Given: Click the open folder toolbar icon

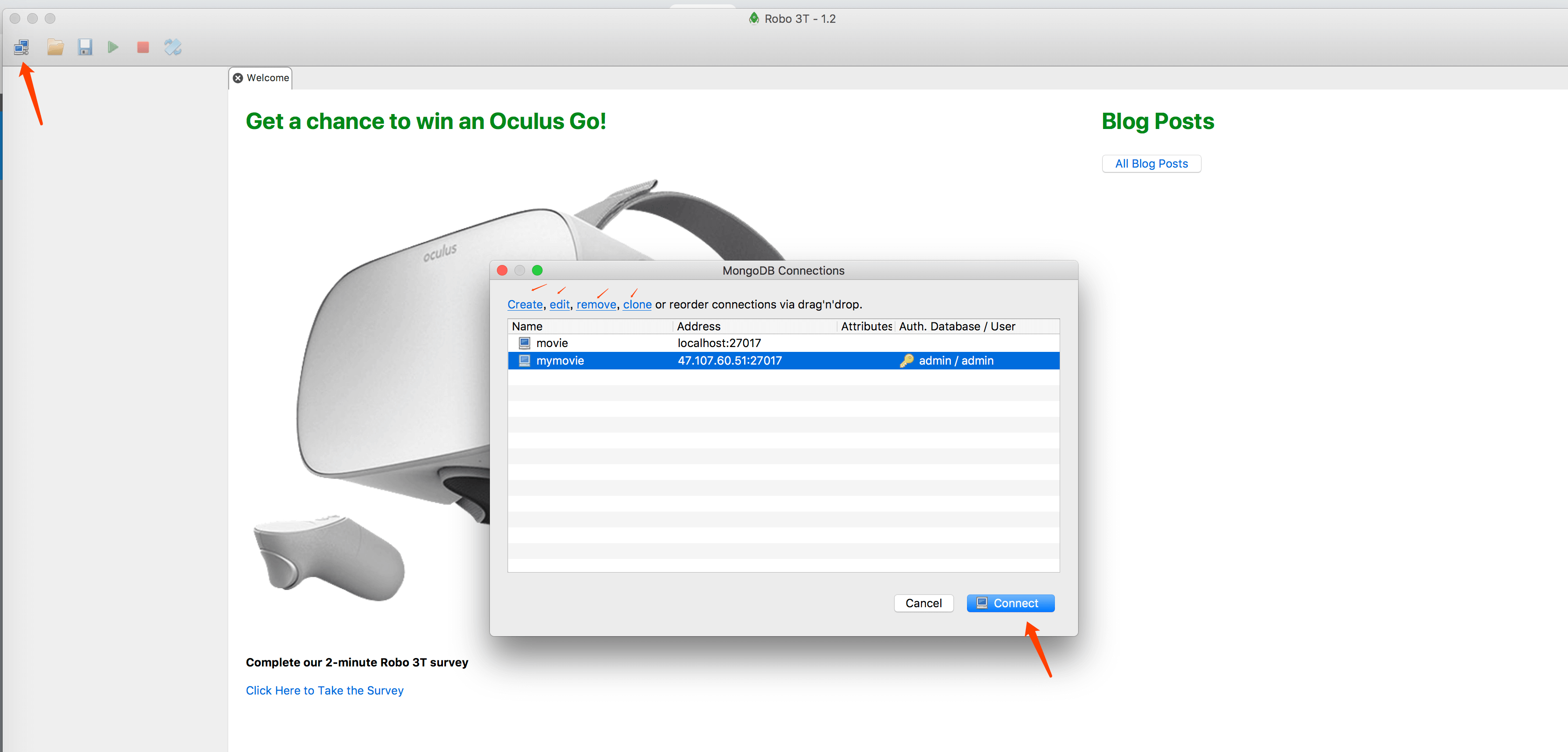Looking at the screenshot, I should coord(55,47).
